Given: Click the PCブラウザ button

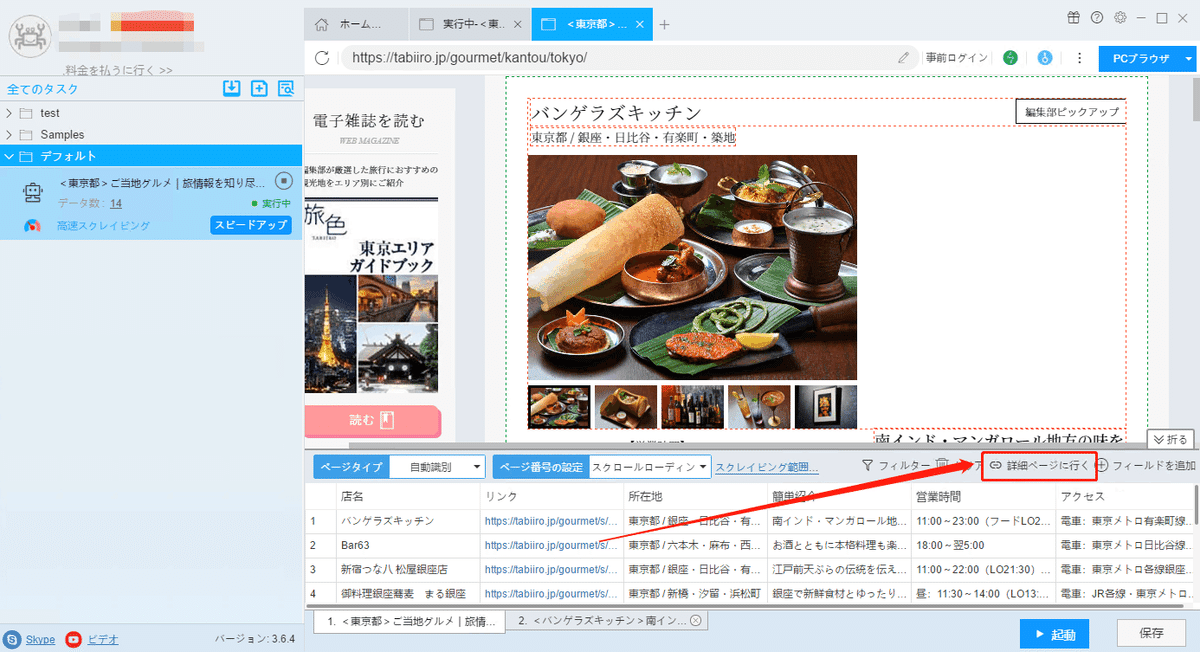Looking at the screenshot, I should (1140, 58).
